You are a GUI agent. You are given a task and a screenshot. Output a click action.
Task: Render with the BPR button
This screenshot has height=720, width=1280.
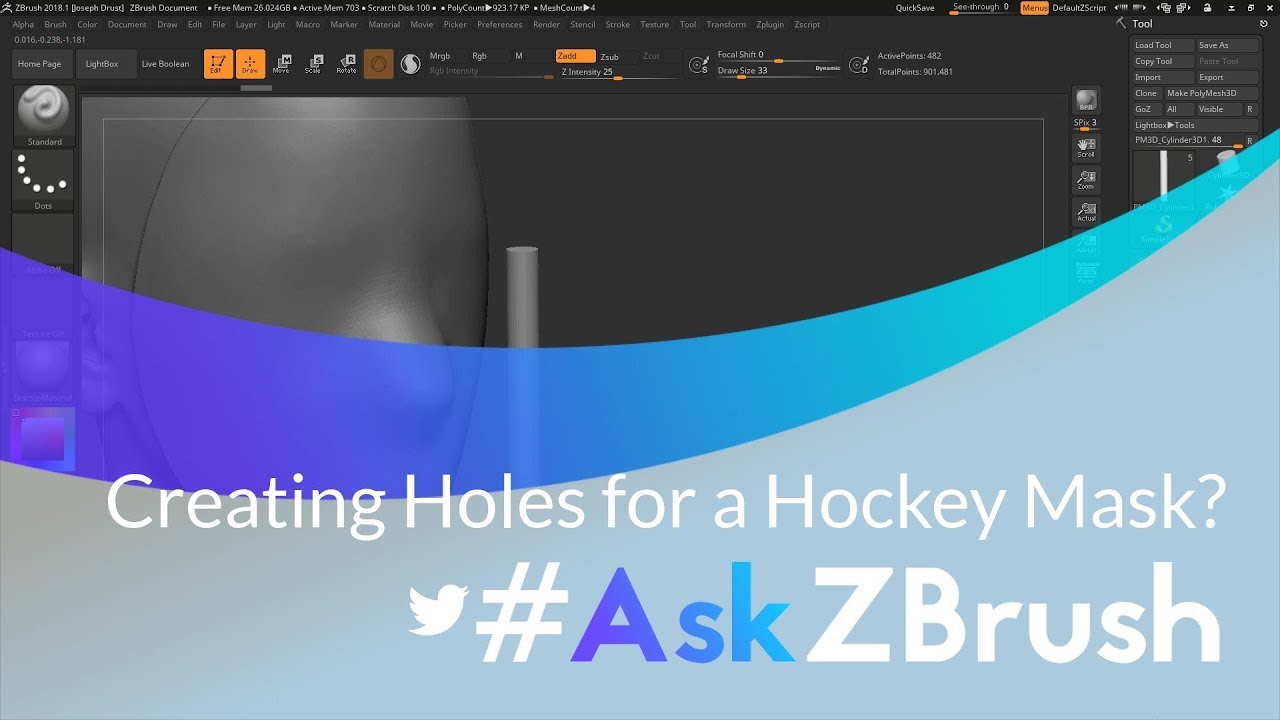point(1086,101)
